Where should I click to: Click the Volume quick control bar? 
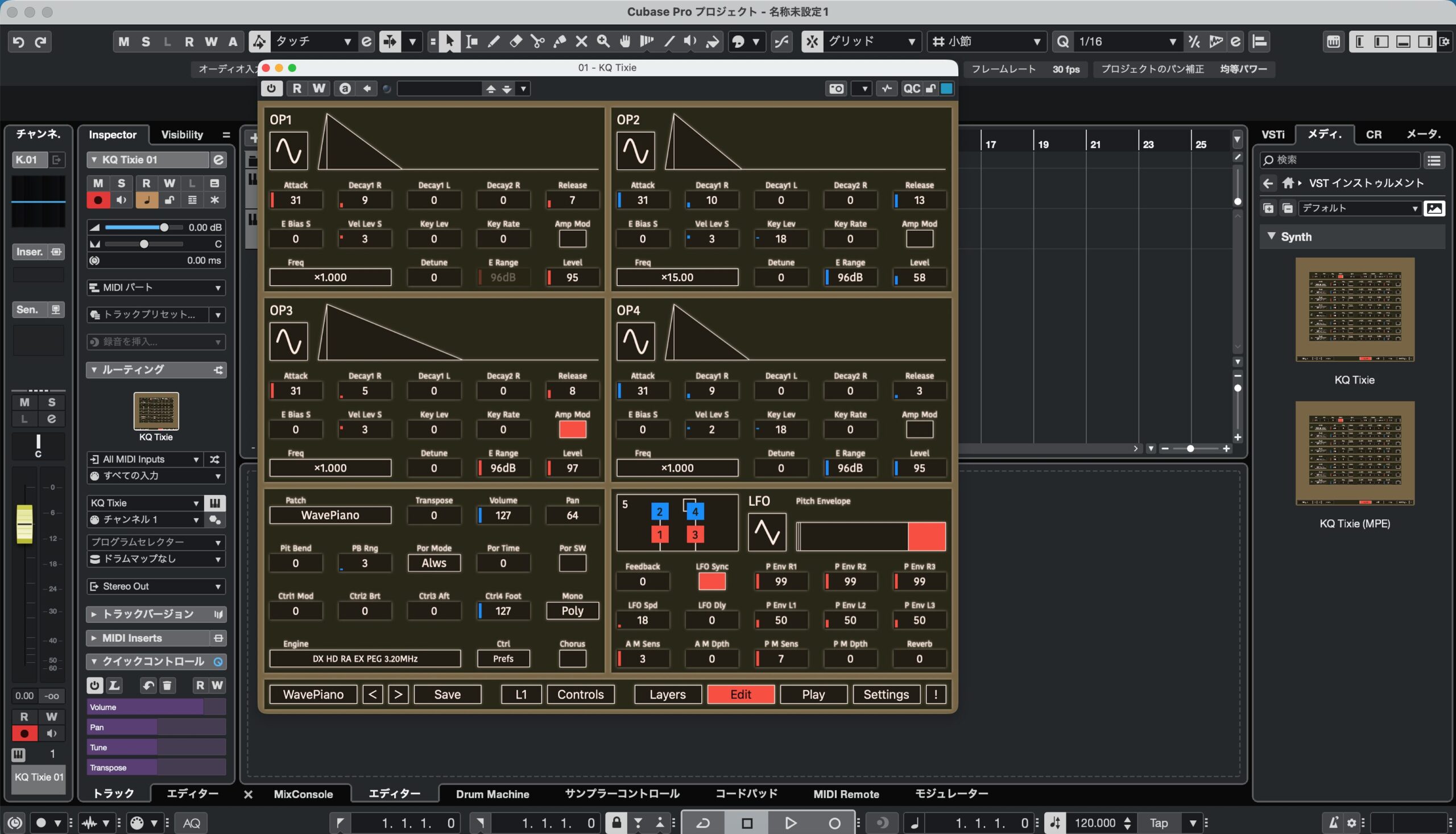[x=156, y=707]
